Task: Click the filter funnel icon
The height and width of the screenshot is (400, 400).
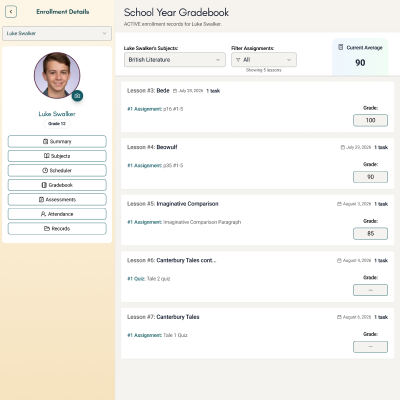Action: [x=238, y=60]
